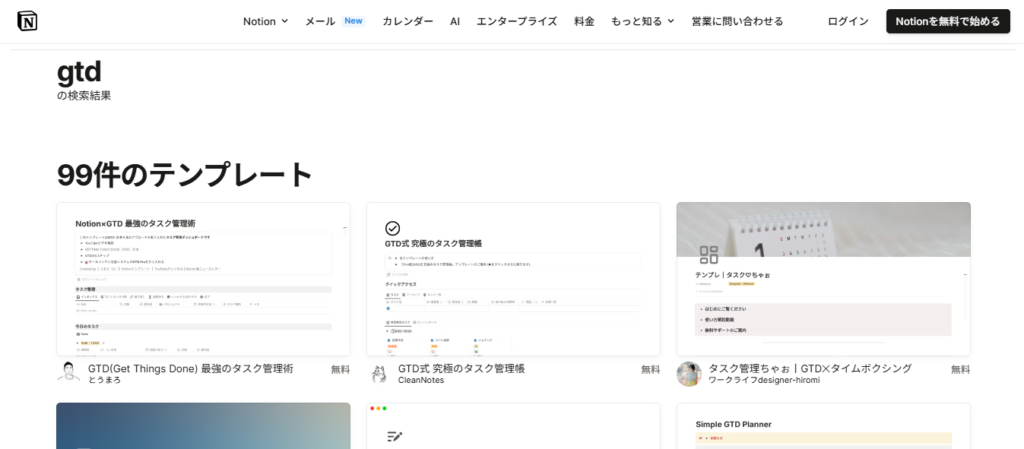Click the ワークライフdesigner-hiromi author name

764,380
